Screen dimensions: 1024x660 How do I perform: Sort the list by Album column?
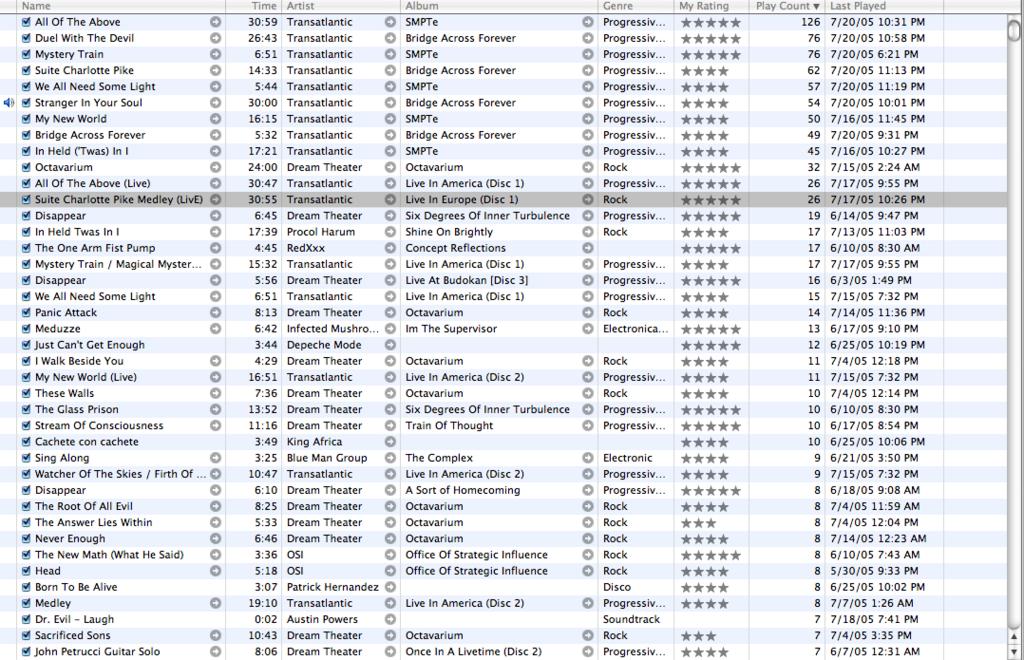click(x=499, y=6)
